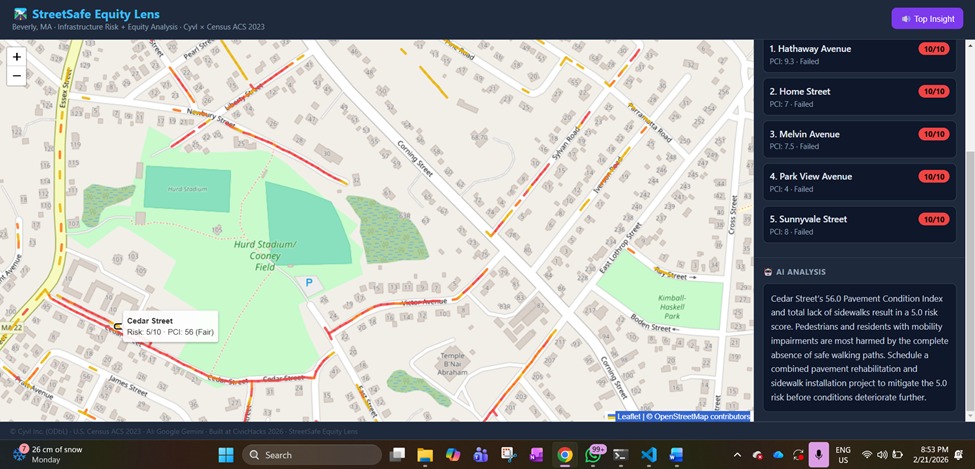
Task: Open Copilot from the taskbar
Action: [453, 455]
